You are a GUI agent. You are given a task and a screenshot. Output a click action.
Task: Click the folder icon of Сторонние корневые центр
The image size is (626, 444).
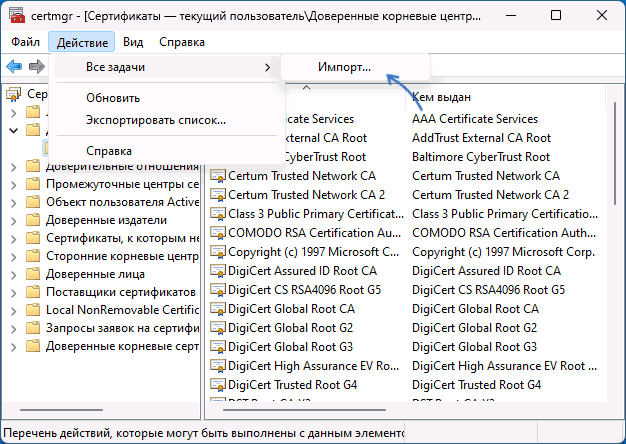click(33, 256)
